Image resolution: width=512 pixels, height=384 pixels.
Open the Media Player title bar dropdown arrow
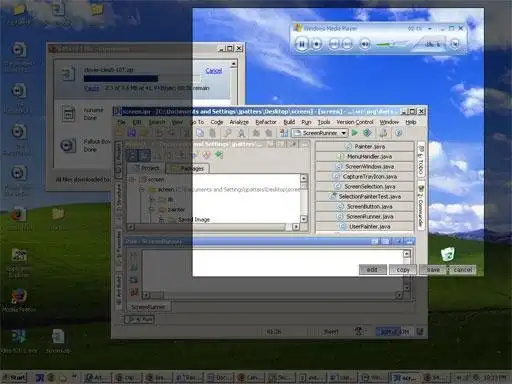(x=430, y=29)
